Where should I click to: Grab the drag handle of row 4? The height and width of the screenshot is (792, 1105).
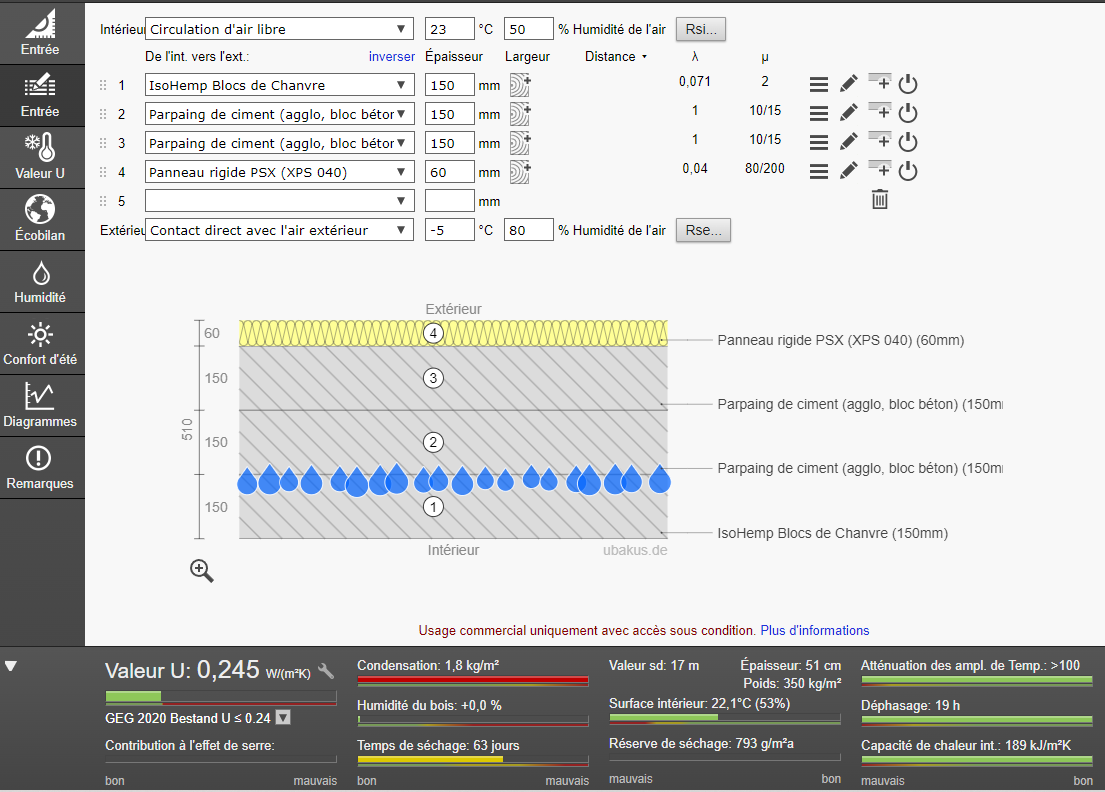(x=103, y=172)
